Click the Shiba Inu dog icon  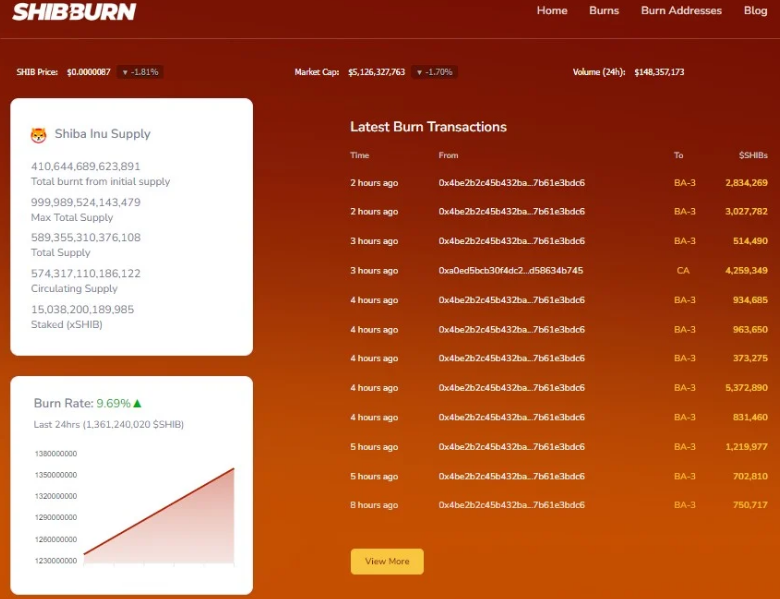38,135
